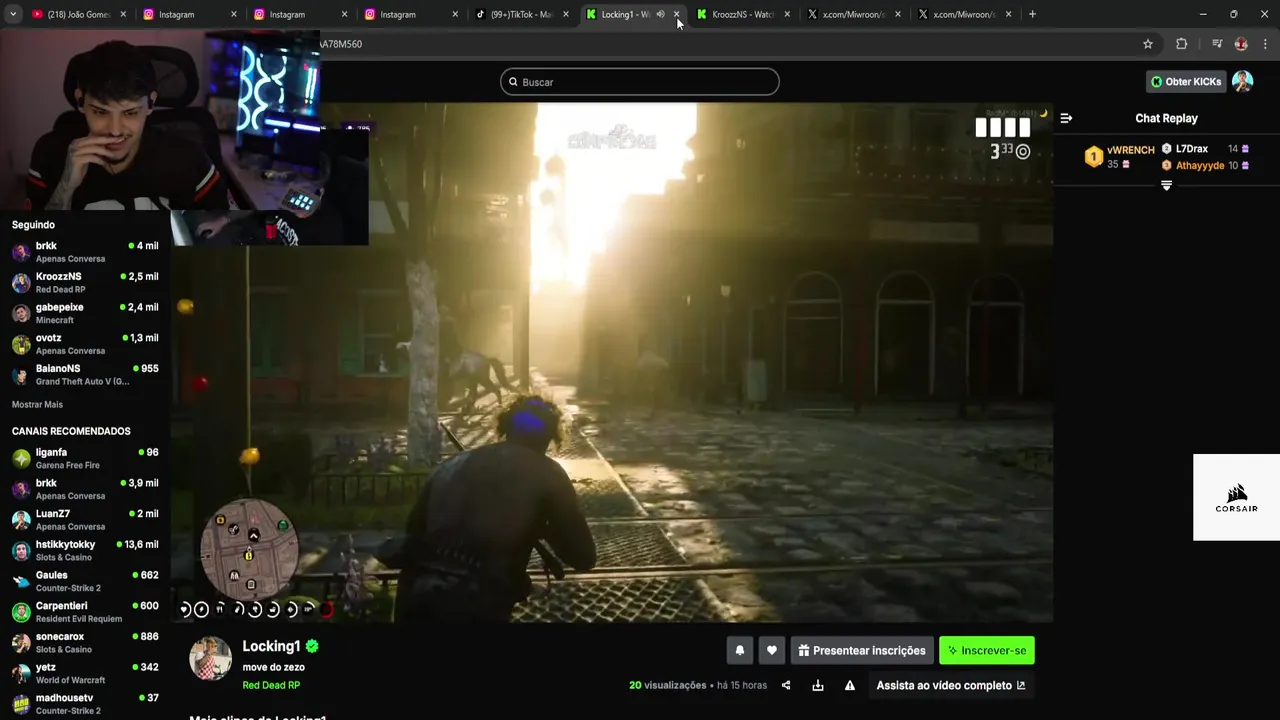Open the media controls toolbar icon
This screenshot has width=1280, height=720.
(1217, 44)
